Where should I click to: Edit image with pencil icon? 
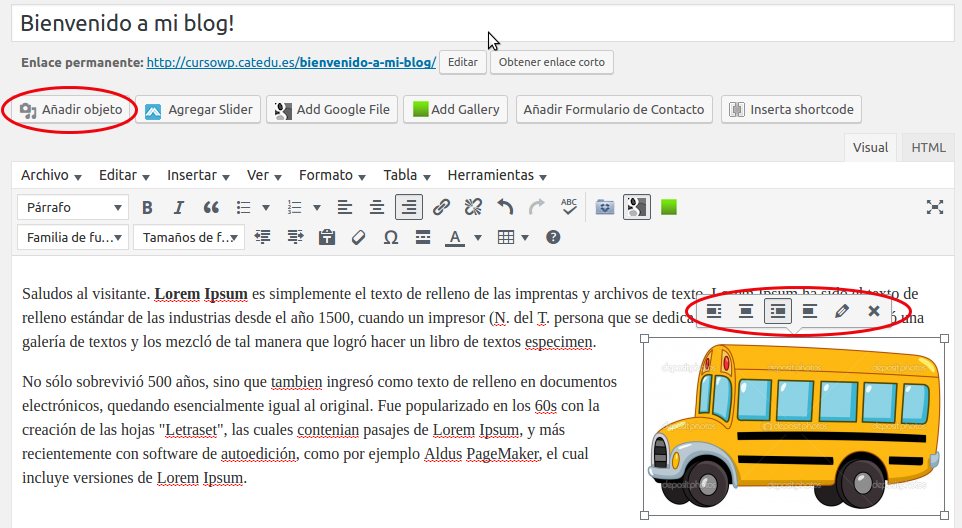pos(842,312)
